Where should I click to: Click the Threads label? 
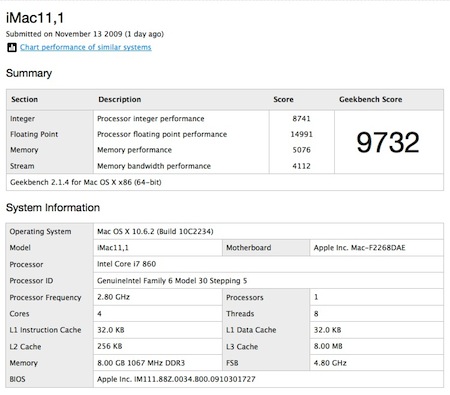pyautogui.click(x=240, y=314)
